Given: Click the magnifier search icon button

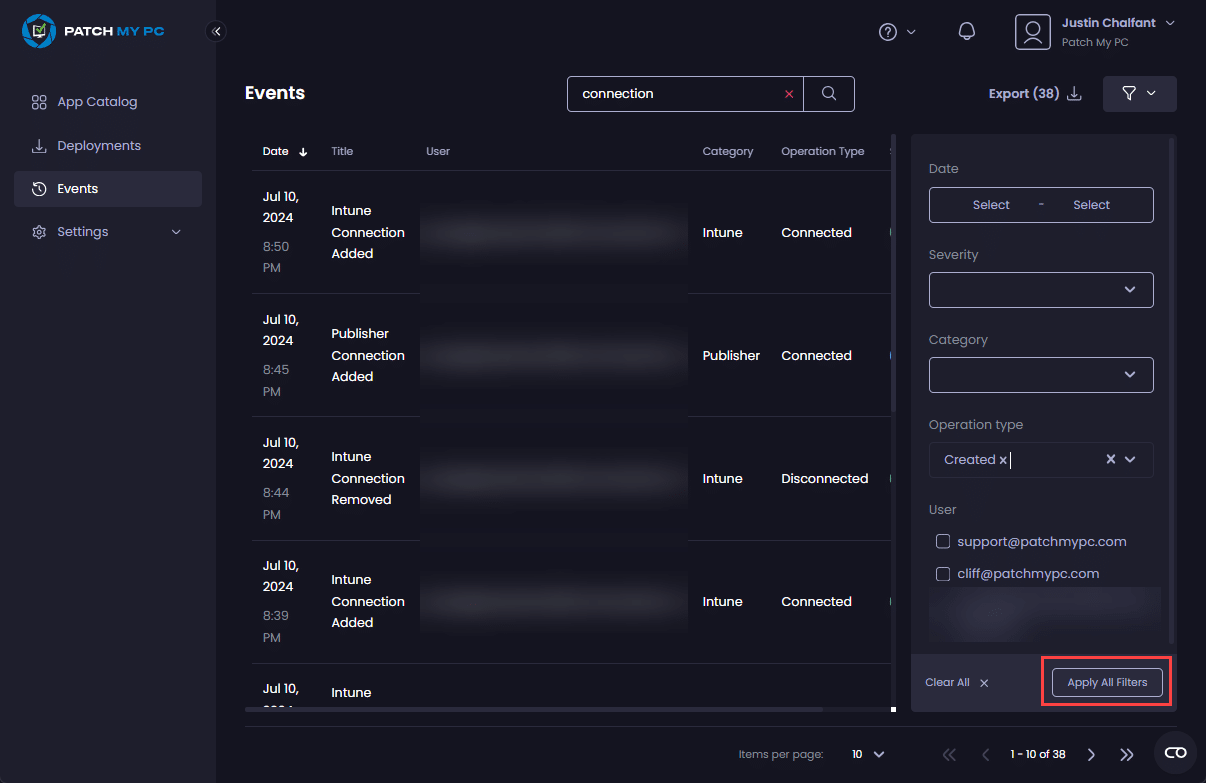Looking at the screenshot, I should [829, 93].
